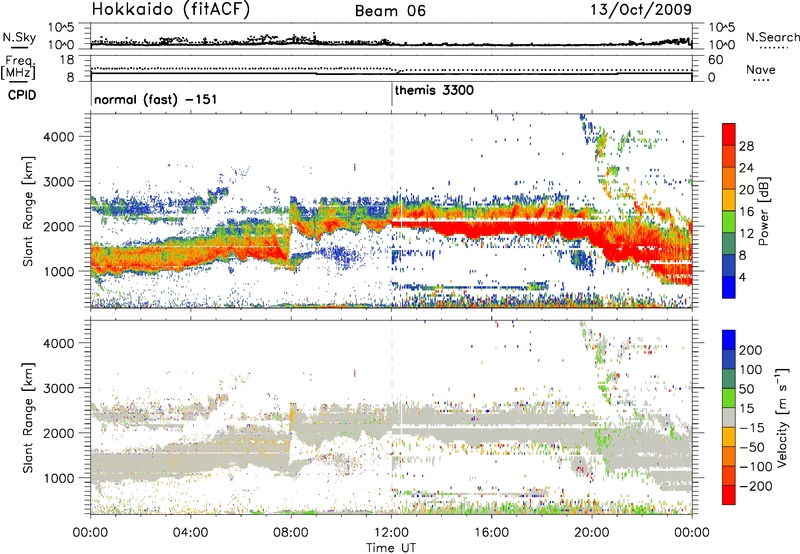Click the "CPID" row label

pos(22,95)
